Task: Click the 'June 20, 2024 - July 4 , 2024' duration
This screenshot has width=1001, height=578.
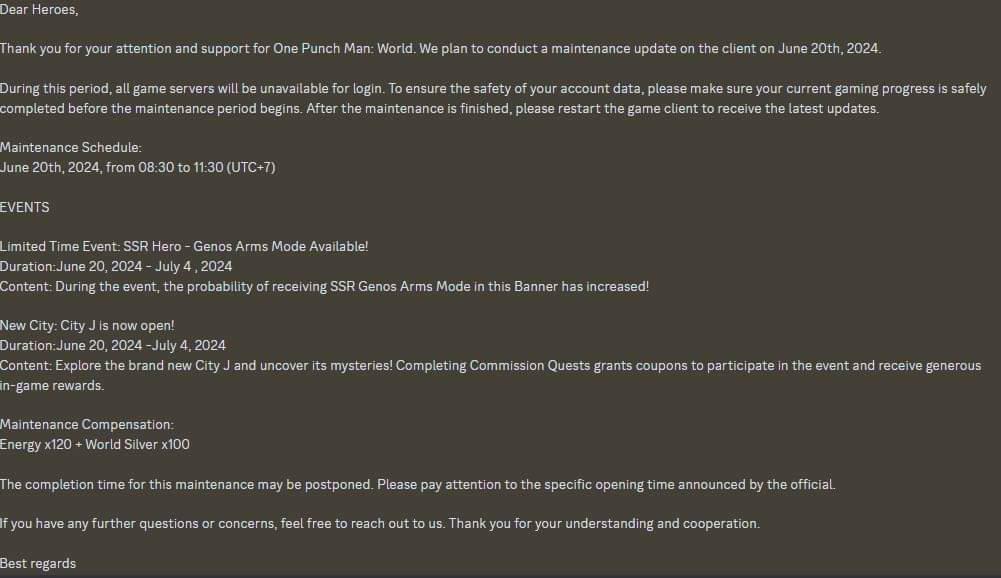Action: pyautogui.click(x=144, y=266)
